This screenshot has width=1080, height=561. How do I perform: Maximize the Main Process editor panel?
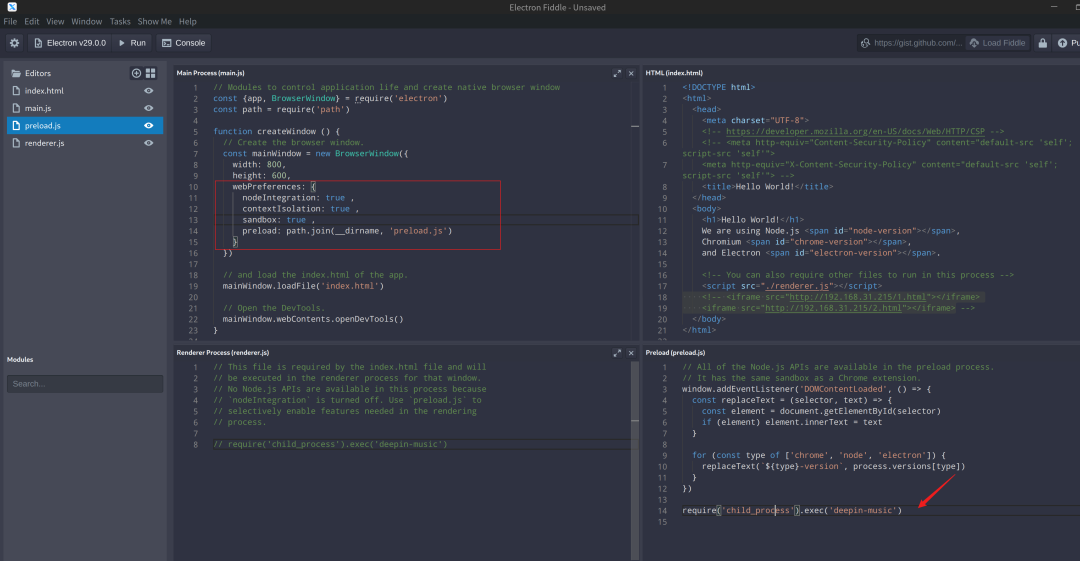point(618,73)
